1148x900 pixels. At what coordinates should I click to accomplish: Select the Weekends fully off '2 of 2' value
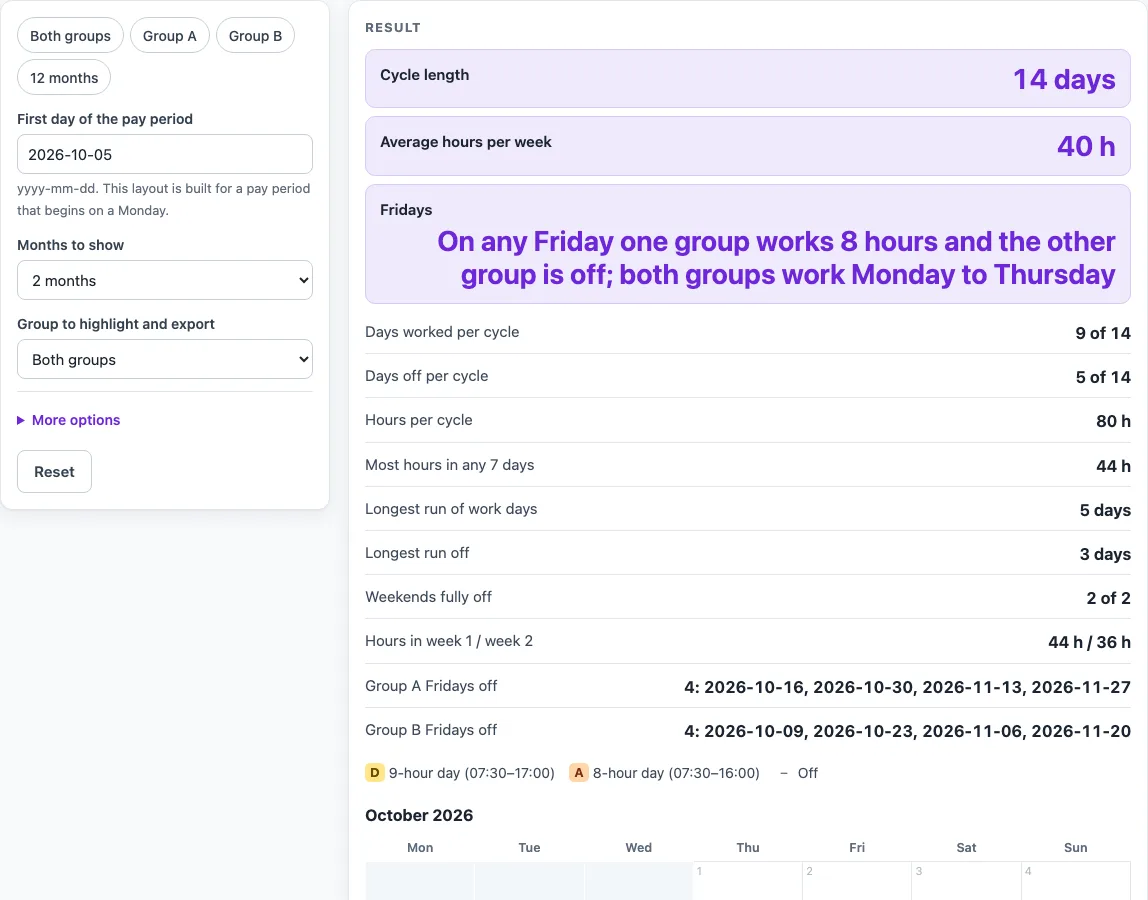(x=1108, y=598)
